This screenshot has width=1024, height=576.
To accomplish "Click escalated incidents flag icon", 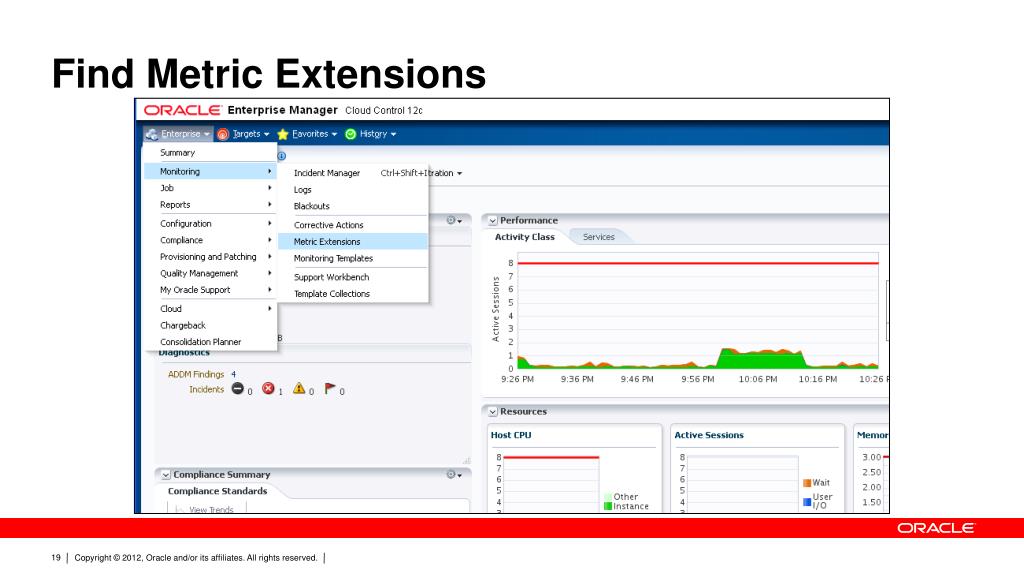I will (x=330, y=389).
